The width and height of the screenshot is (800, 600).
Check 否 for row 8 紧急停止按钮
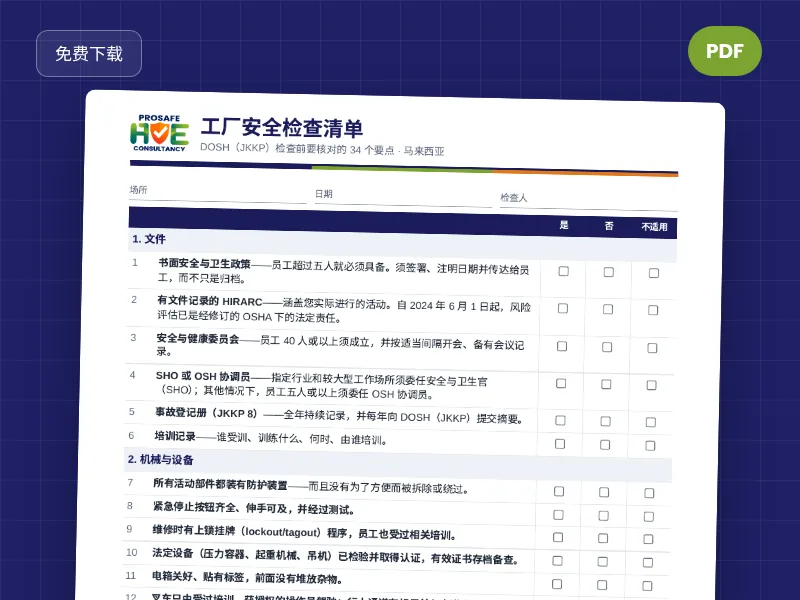point(604,516)
